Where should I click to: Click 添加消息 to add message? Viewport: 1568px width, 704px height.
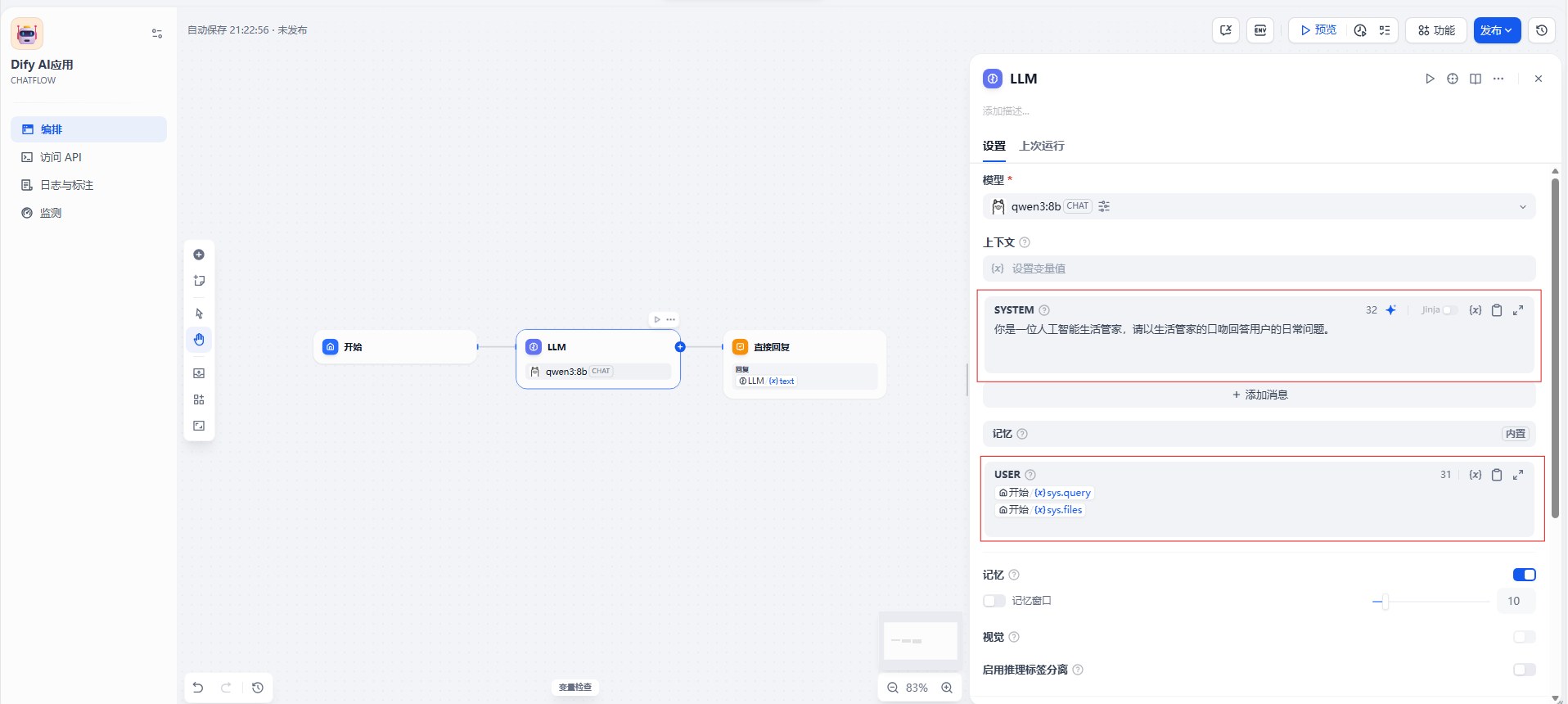[1259, 395]
